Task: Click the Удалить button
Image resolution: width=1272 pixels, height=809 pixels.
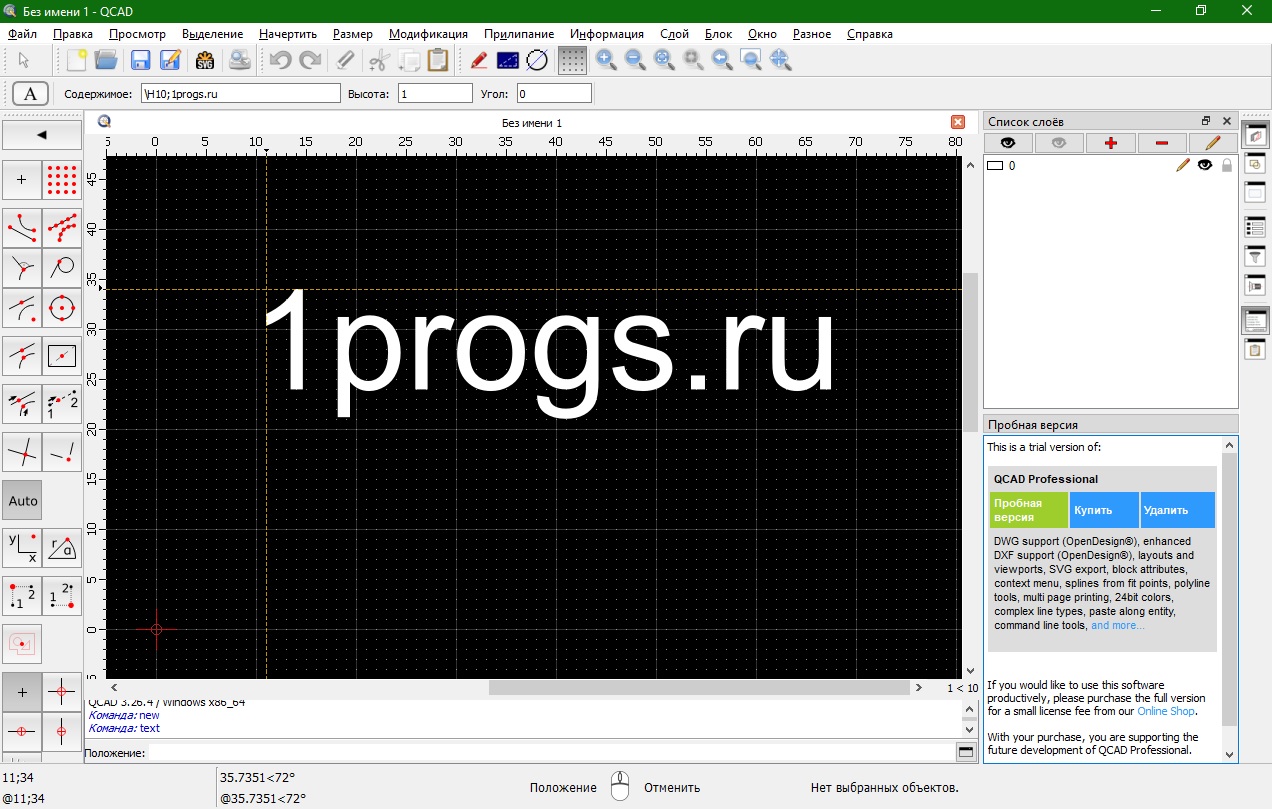Action: pyautogui.click(x=1178, y=510)
